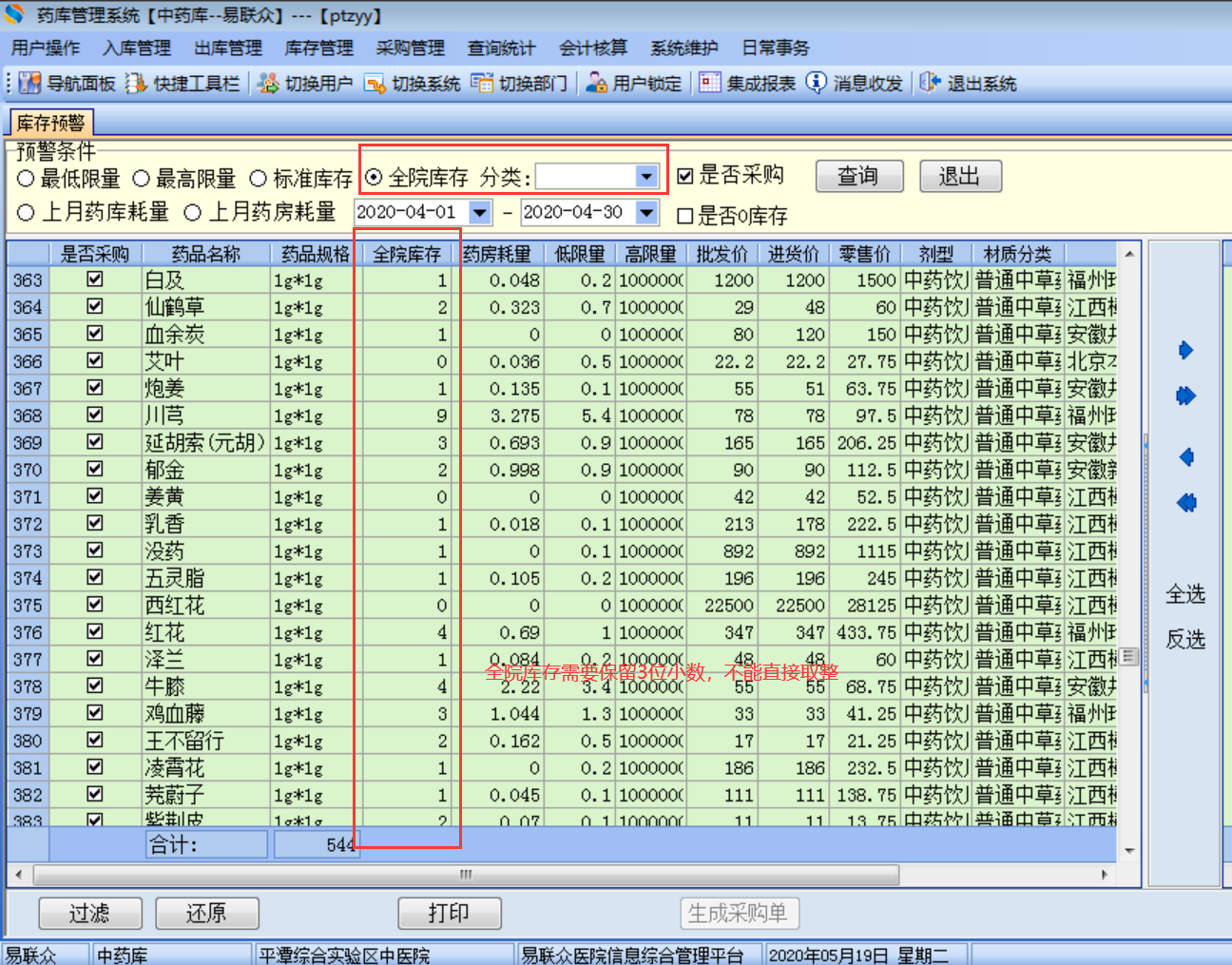Open the start date 2020-04-01 dropdown arrow
Image resolution: width=1232 pixels, height=965 pixels.
coord(480,213)
